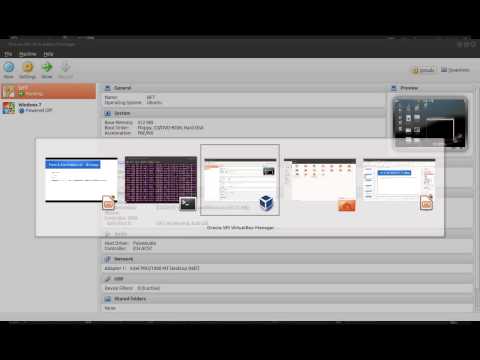Viewport: 480px width, 360px height.
Task: Select the VirtualBox Manager window thumbnail
Action: click(x=240, y=180)
